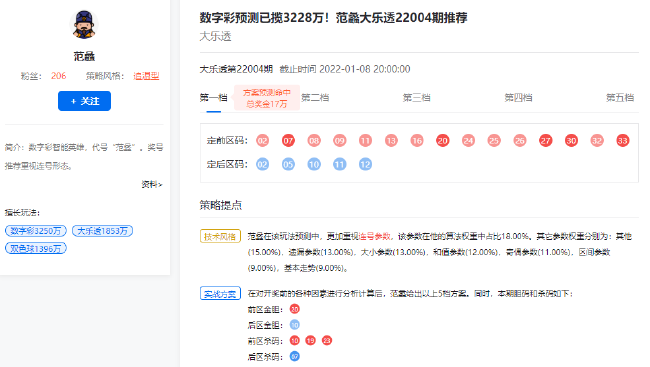The image size is (650, 367).
Task: Click front-zone ball number 07
Action: coord(288,141)
